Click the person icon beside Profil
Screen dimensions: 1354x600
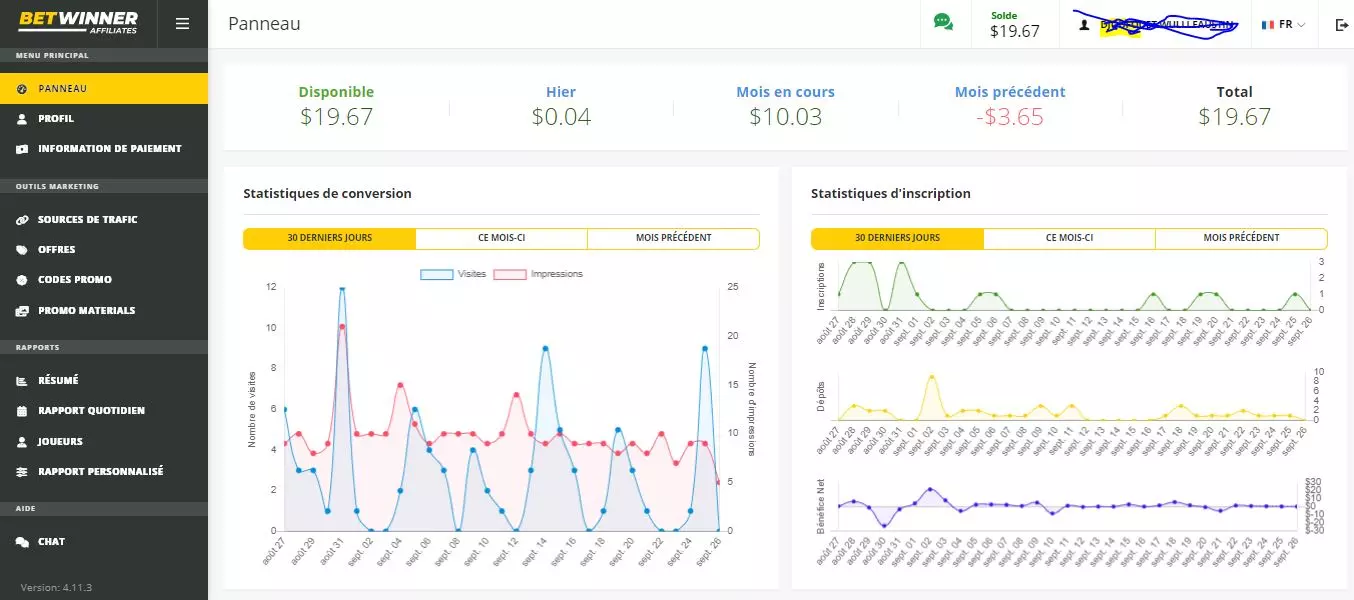[22, 119]
